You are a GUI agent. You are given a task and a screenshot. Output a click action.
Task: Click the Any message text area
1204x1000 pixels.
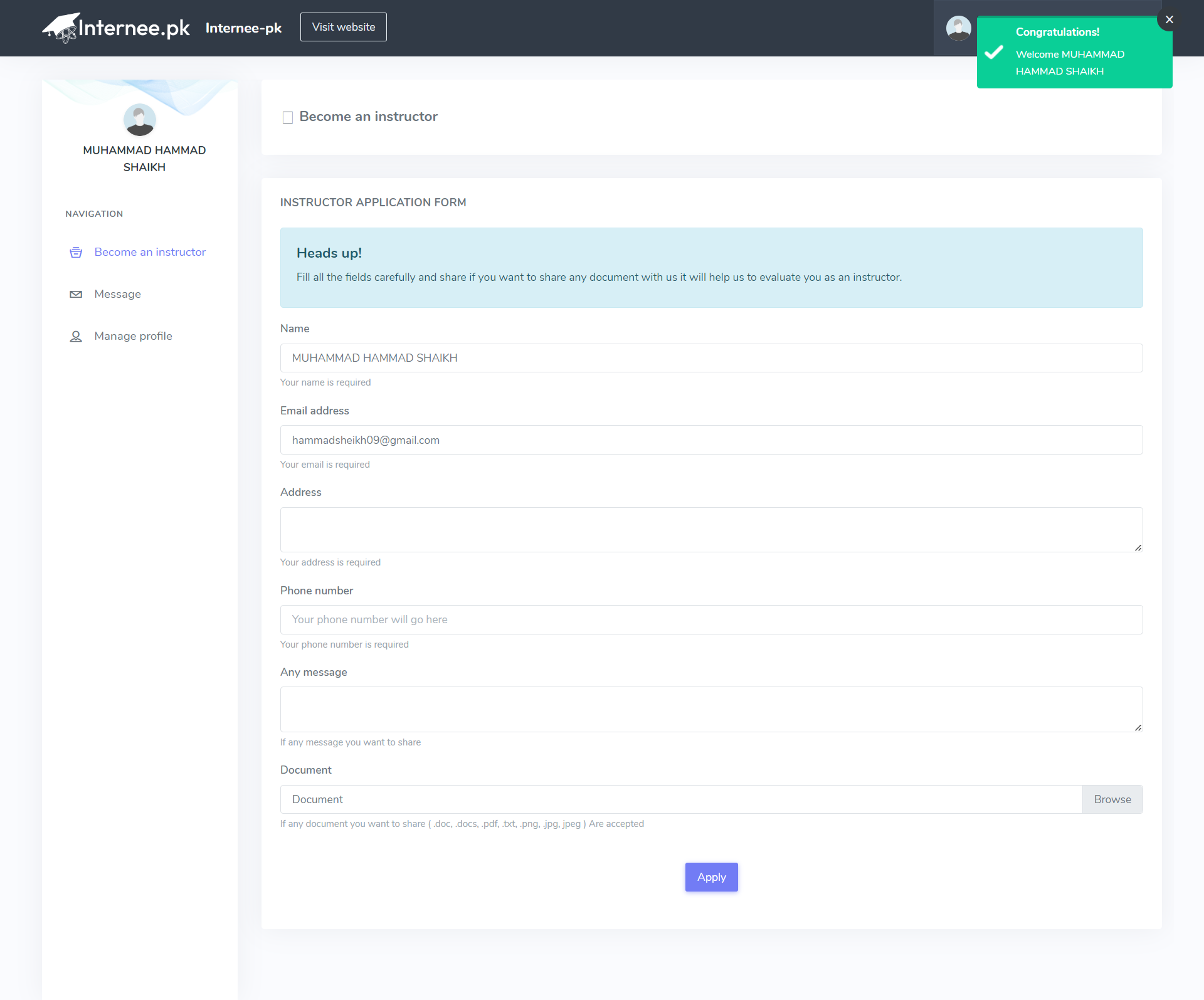tap(711, 709)
